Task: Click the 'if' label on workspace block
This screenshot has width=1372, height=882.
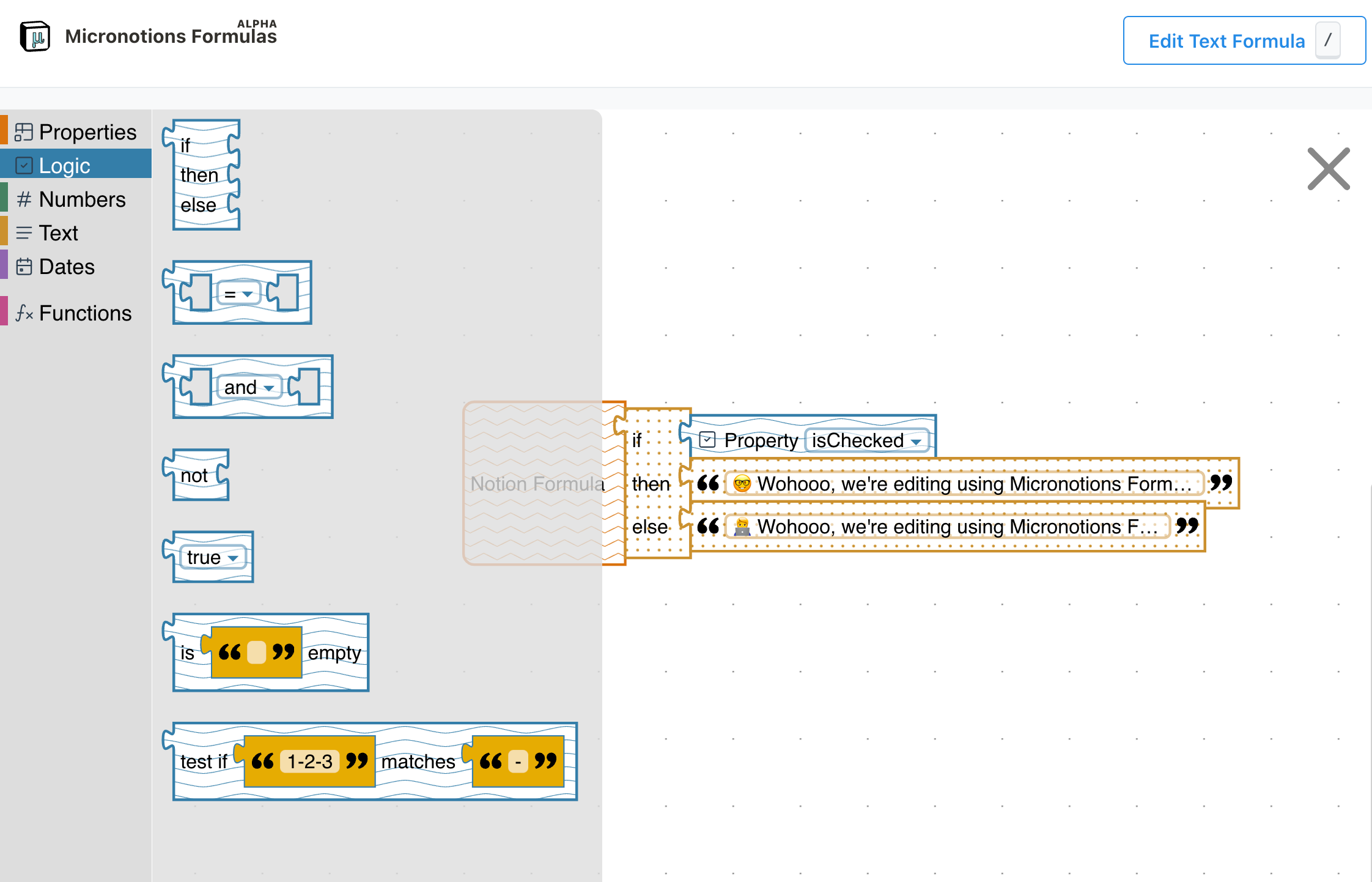Action: (x=637, y=440)
